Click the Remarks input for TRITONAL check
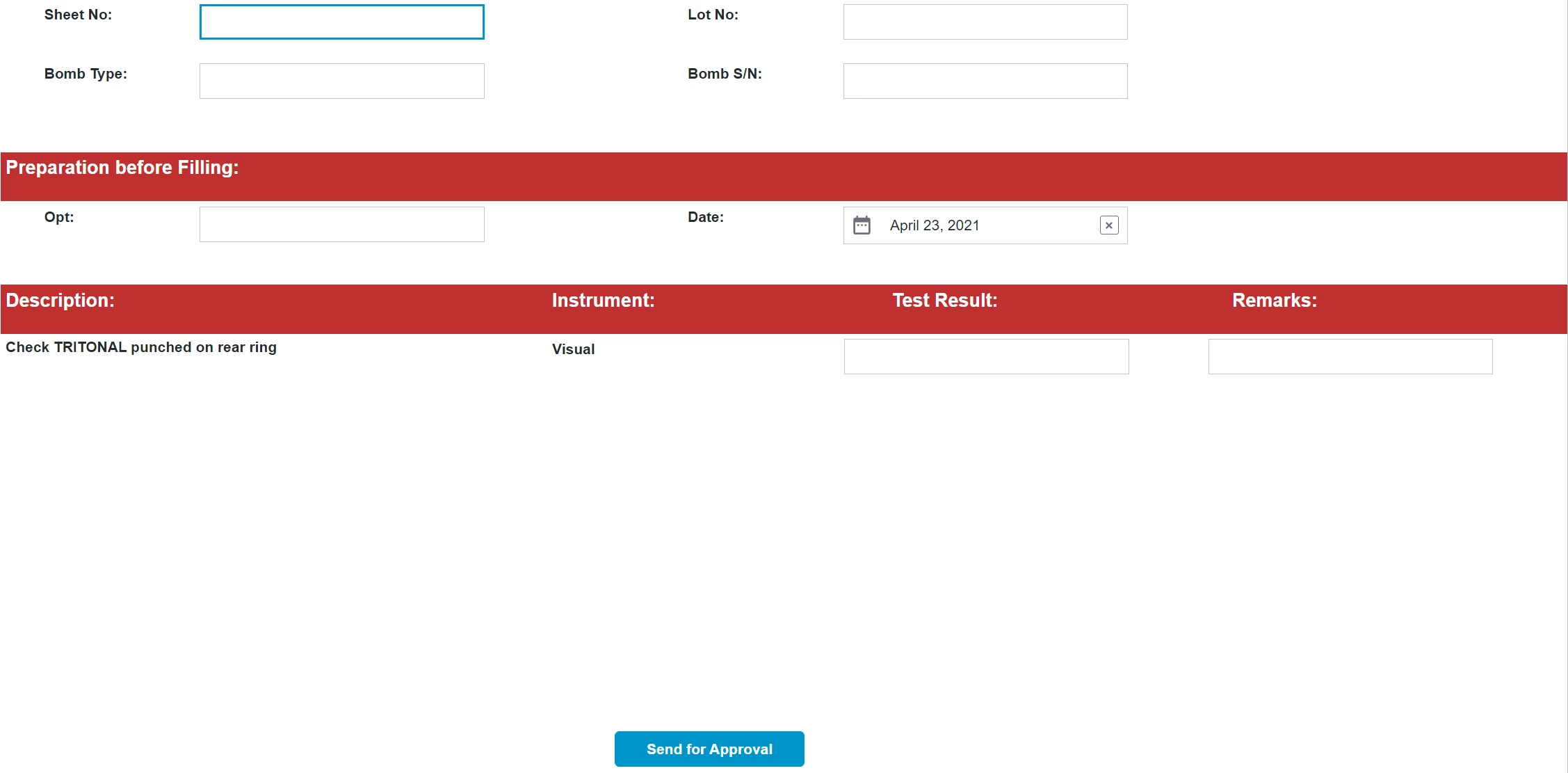This screenshot has width=1568, height=773. coord(1350,357)
